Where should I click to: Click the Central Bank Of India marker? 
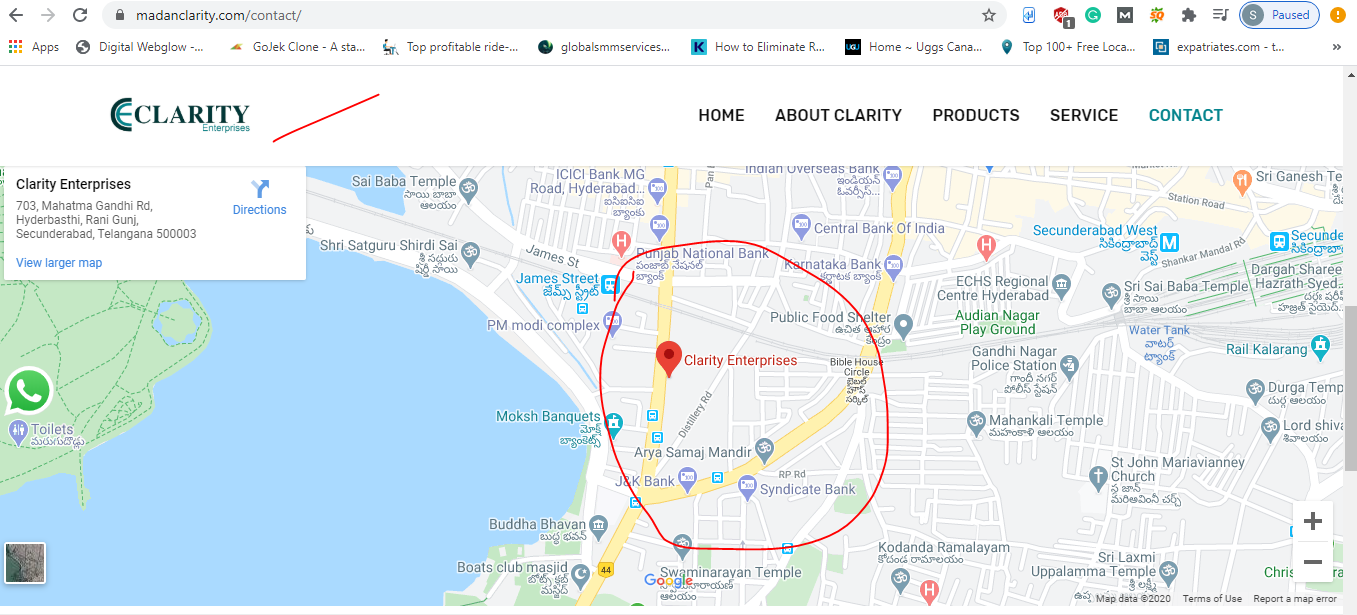click(x=800, y=226)
